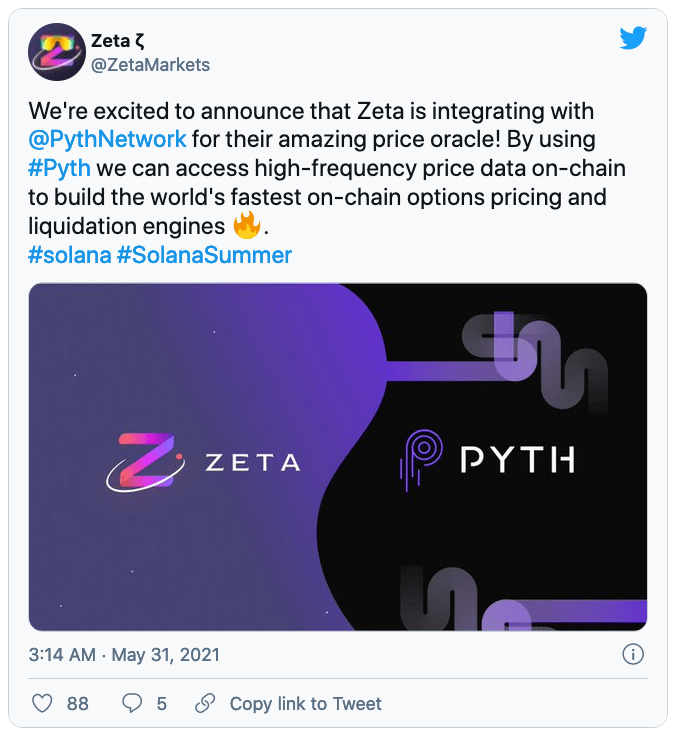Open the #solana hashtag

(x=69, y=255)
